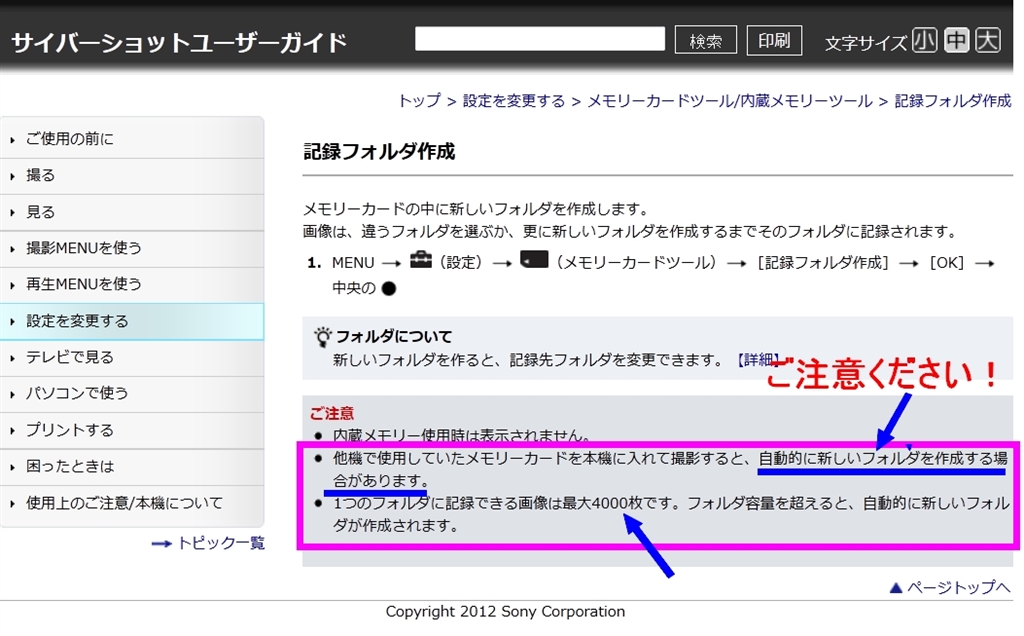The width and height of the screenshot is (1024, 636).
Task: Open メモリーカードツール/内蔵メモリーツール breadcrumb link
Action: coord(729,101)
